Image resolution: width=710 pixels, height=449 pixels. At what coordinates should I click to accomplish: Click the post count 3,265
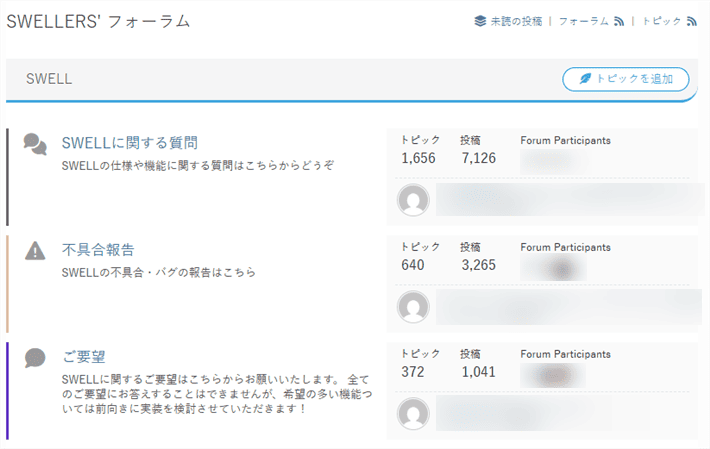[479, 265]
